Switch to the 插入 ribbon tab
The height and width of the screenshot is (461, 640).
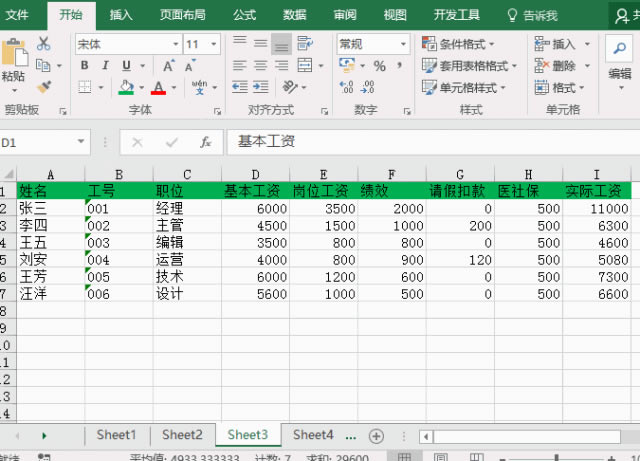[121, 15]
